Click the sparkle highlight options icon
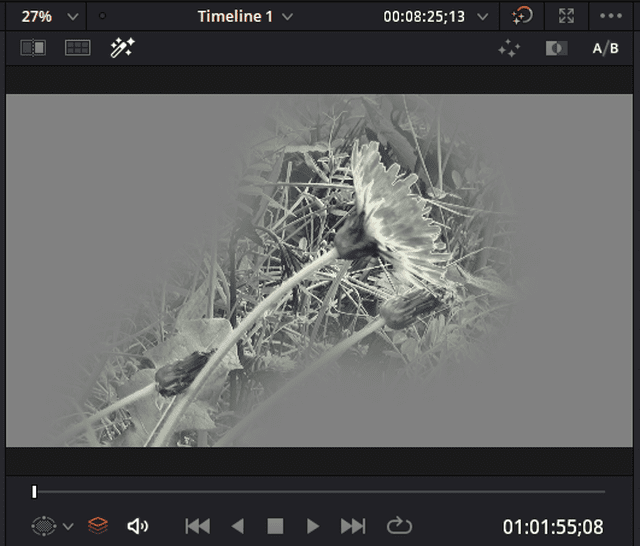Screen dimensions: 640x546 pos(509,48)
